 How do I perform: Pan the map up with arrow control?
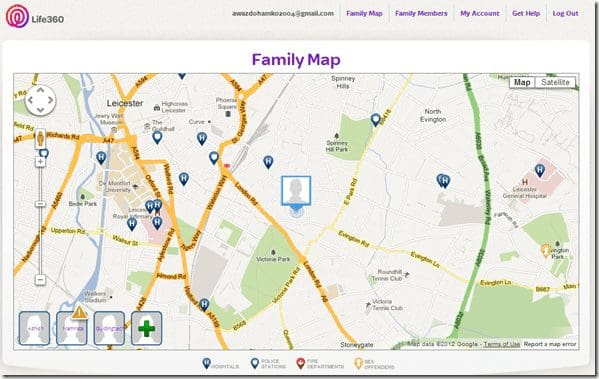point(40,91)
